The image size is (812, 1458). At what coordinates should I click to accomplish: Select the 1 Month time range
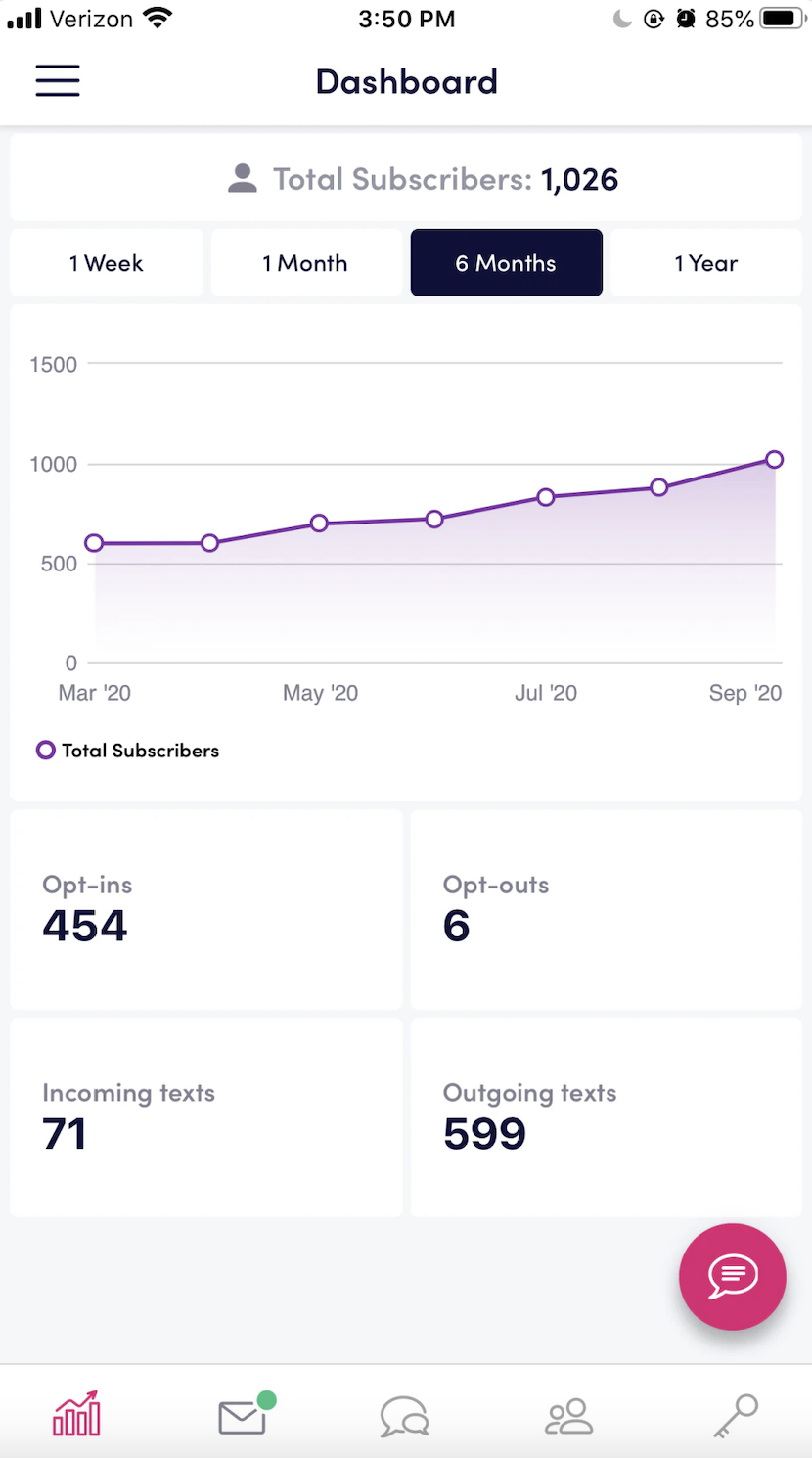point(305,263)
